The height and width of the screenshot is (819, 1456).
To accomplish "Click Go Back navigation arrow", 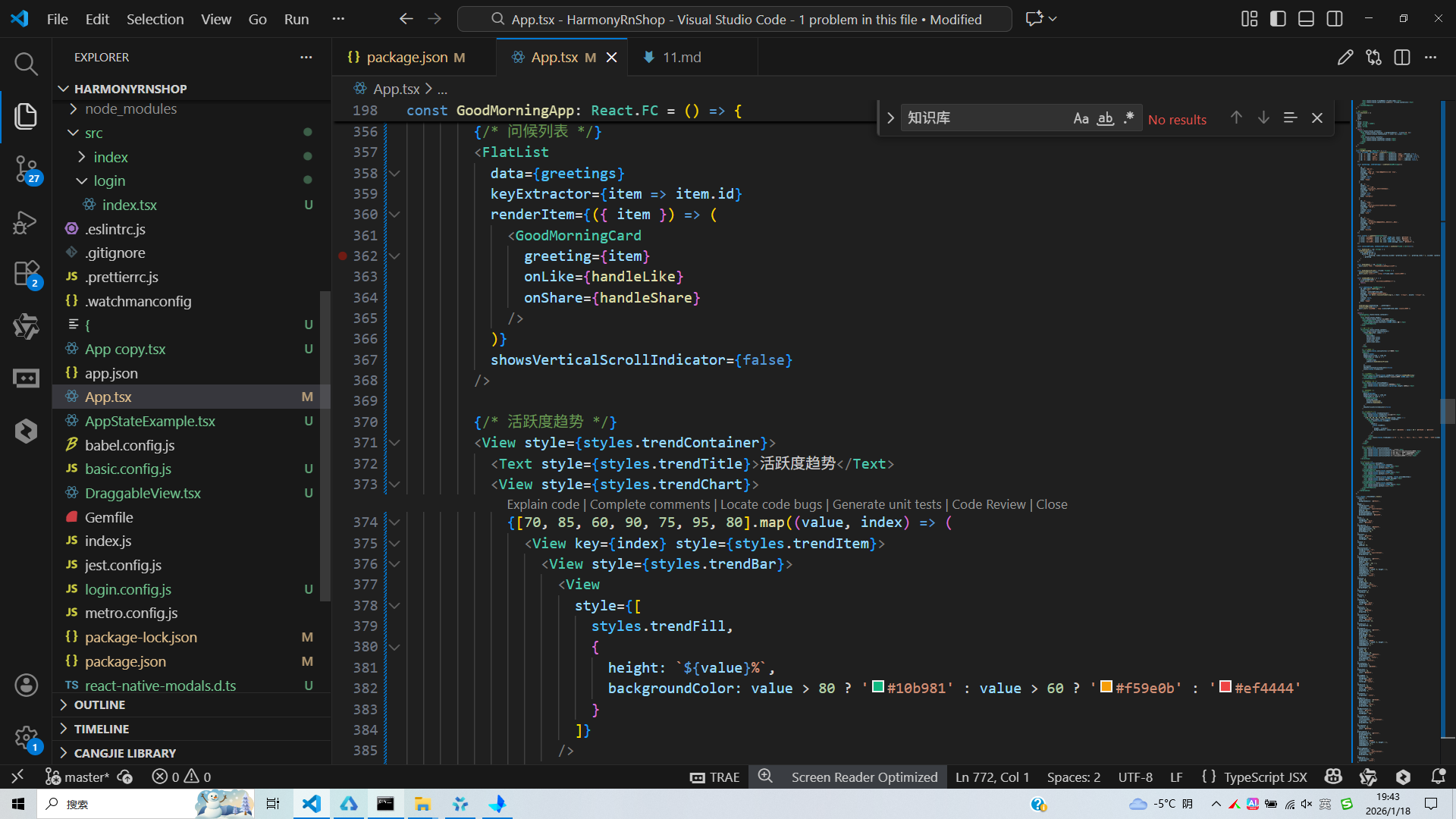I will pyautogui.click(x=406, y=19).
